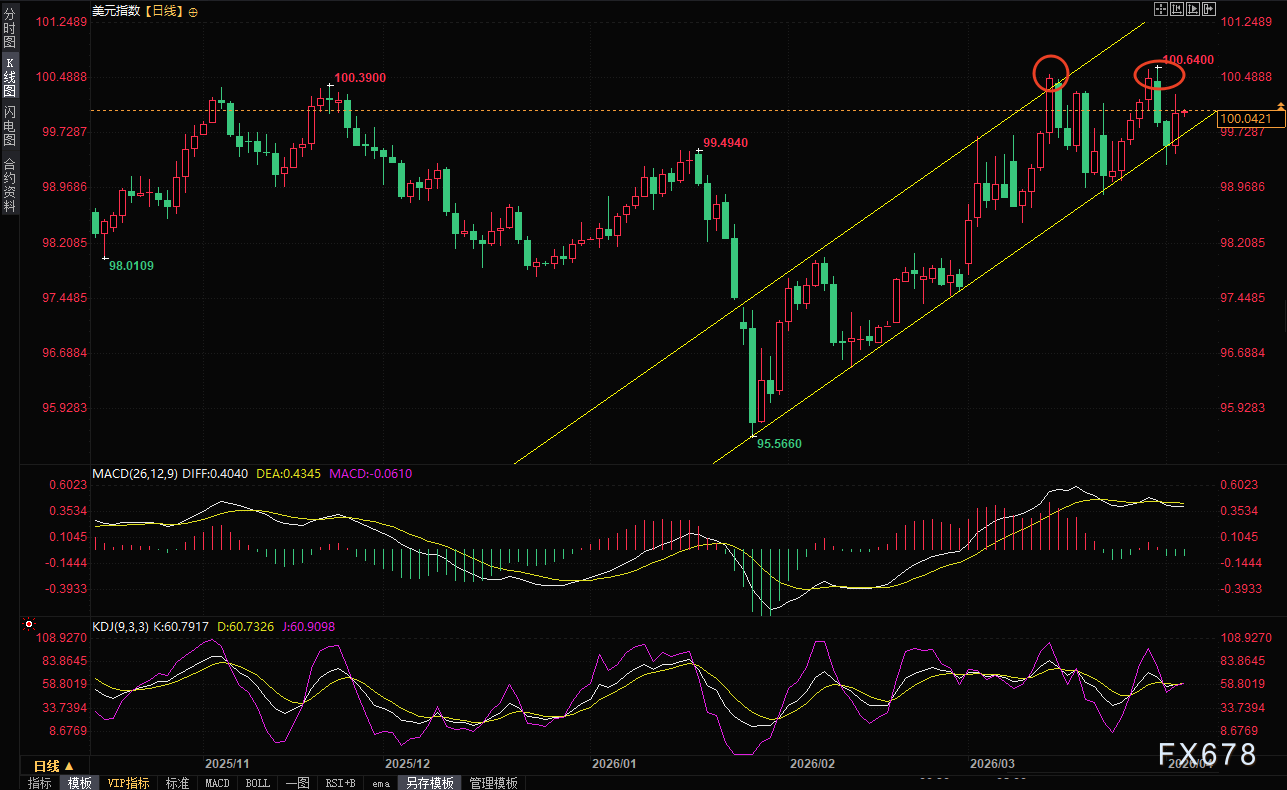
Task: Toggle the RSI+B indicator template
Action: click(x=341, y=783)
